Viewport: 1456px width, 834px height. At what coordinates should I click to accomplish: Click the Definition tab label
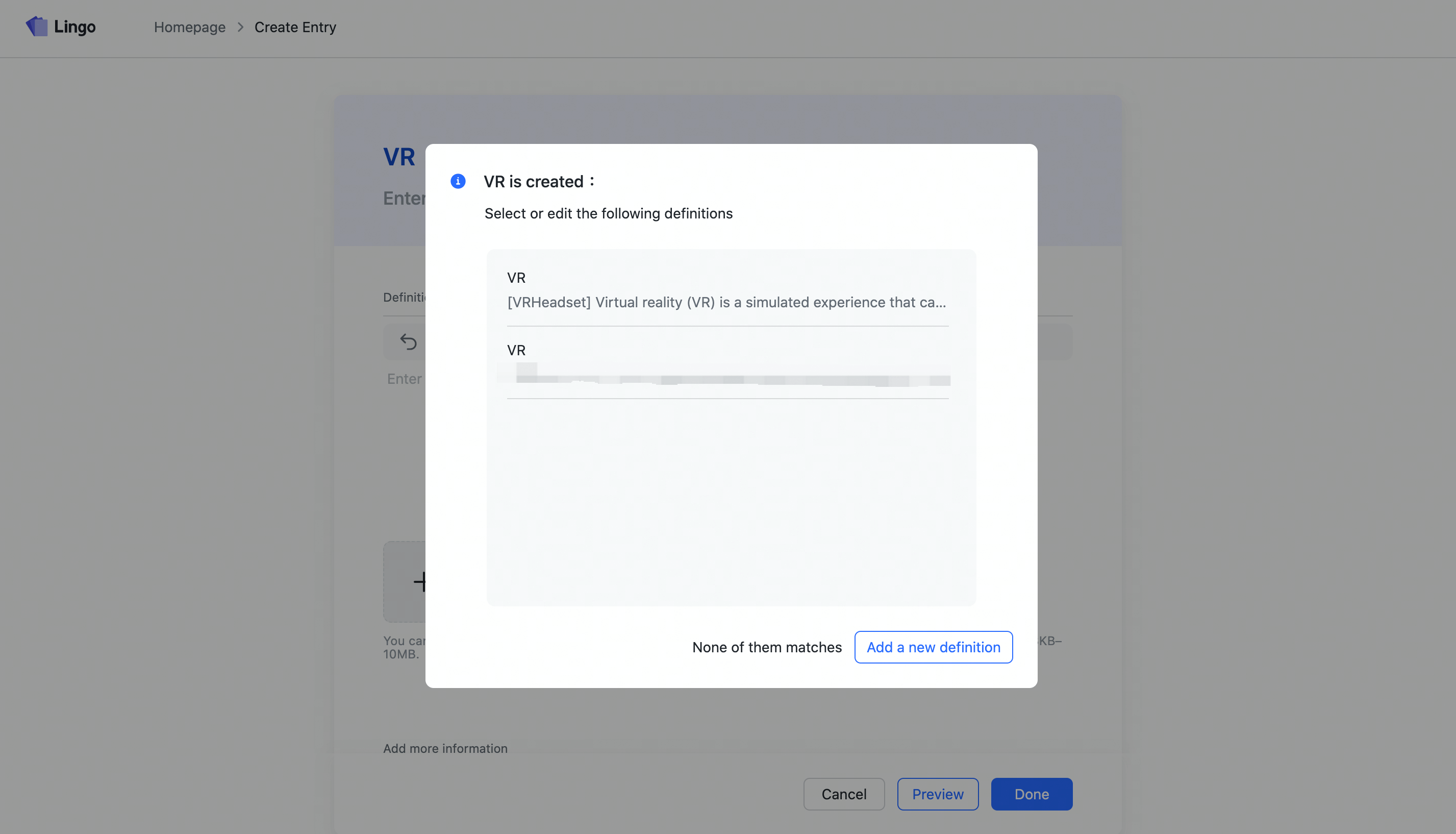click(404, 297)
